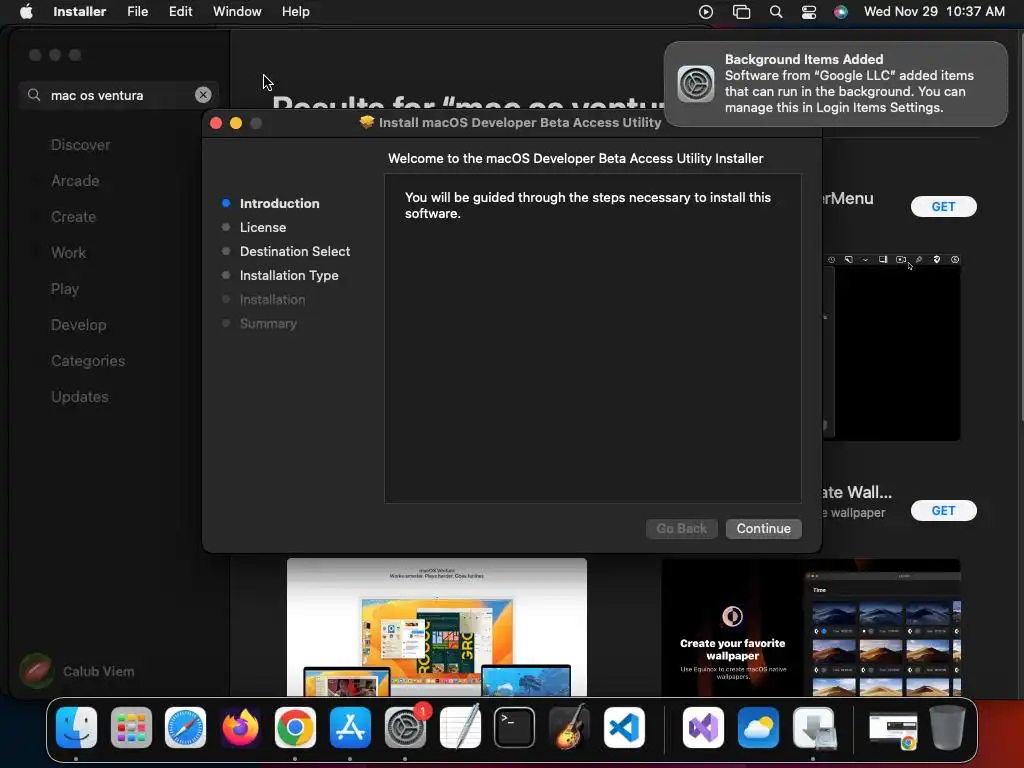Open the Help menu
The image size is (1024, 768).
click(295, 12)
